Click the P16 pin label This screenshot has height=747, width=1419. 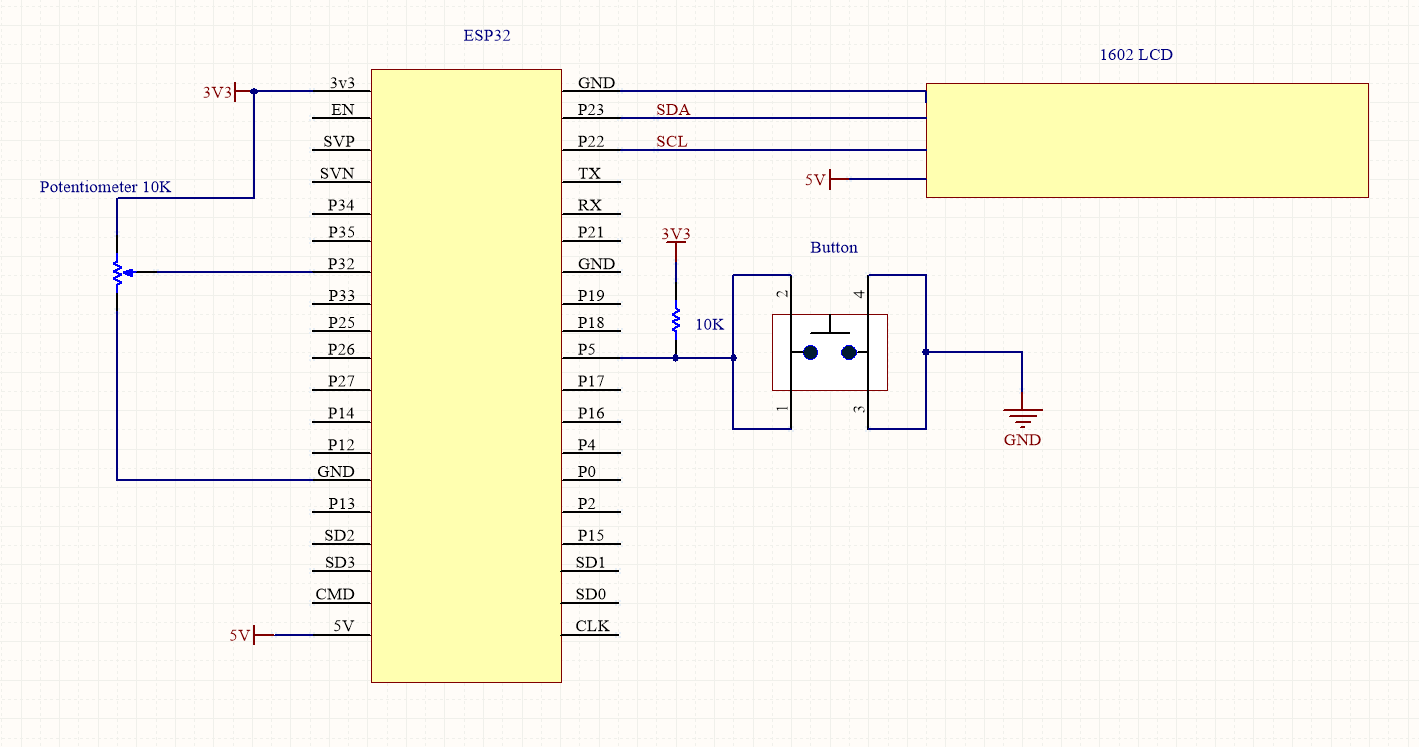591,413
